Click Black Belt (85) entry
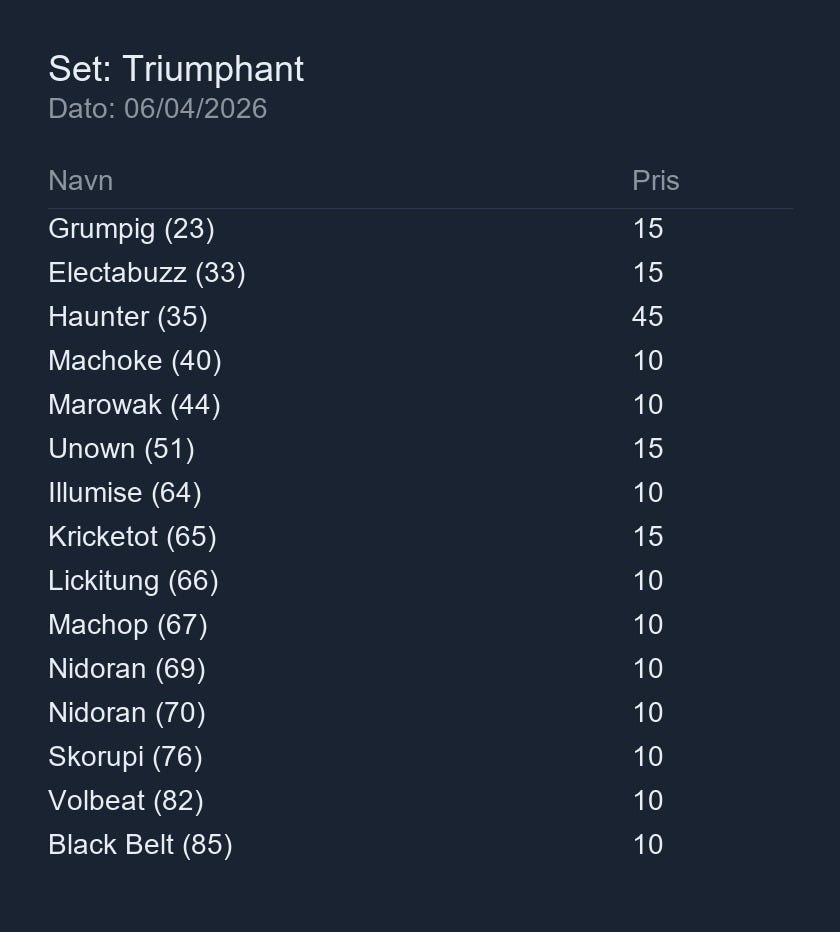This screenshot has width=840, height=932. pyautogui.click(x=140, y=845)
